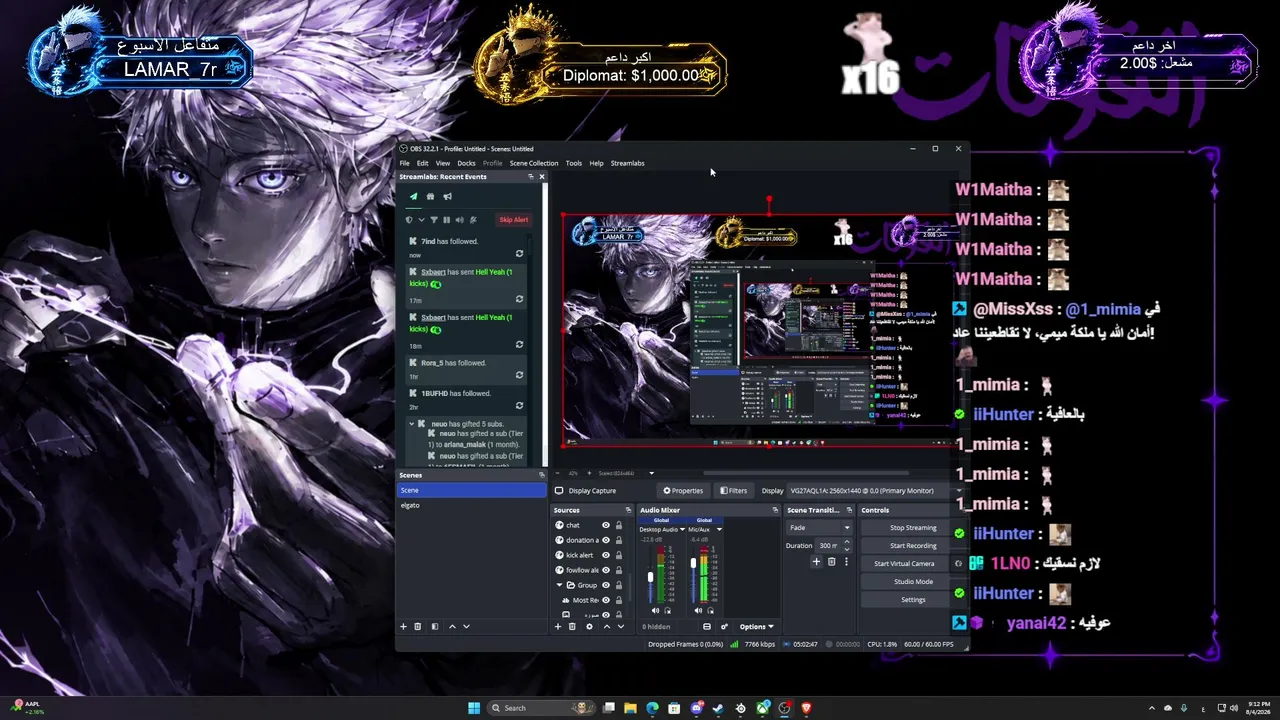Toggle the lock on the kick alert source
This screenshot has width=1280, height=720.
click(619, 555)
